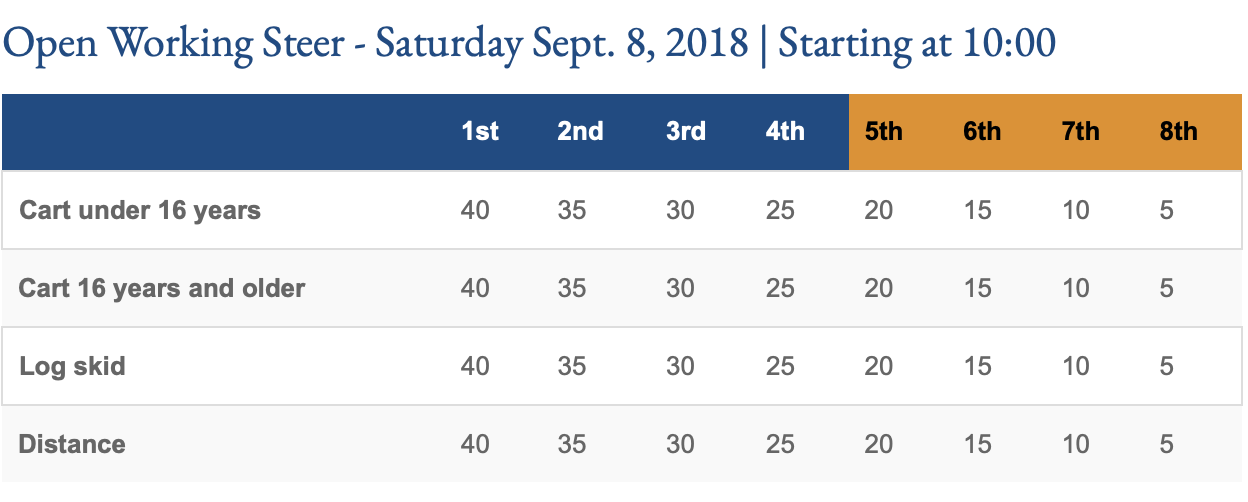The width and height of the screenshot is (1248, 502).
Task: Click the orange 8th column header
Action: 1179,132
